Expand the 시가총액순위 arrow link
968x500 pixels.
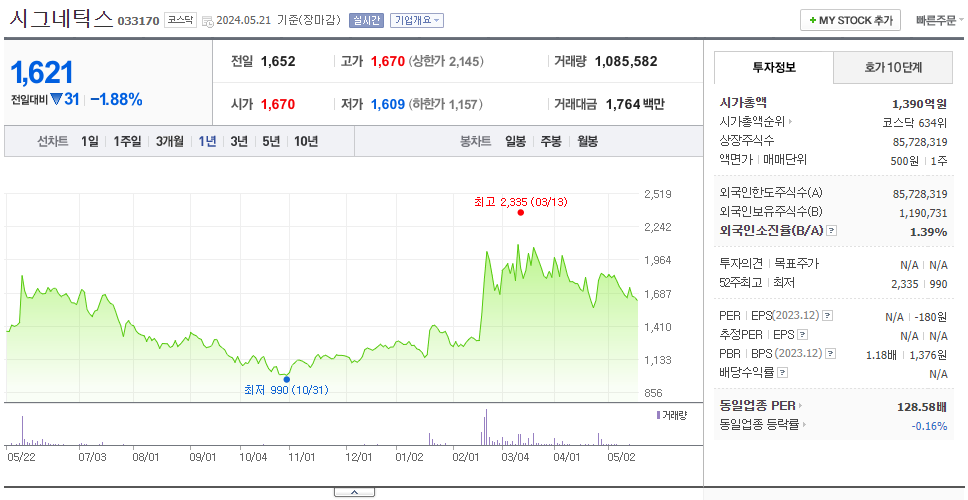(x=790, y=122)
